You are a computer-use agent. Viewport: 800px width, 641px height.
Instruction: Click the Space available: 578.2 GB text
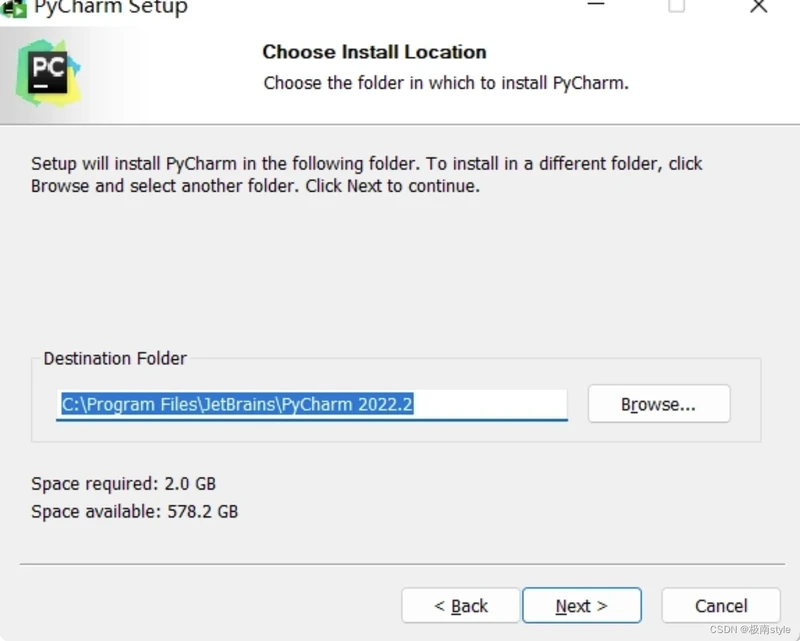pos(135,511)
